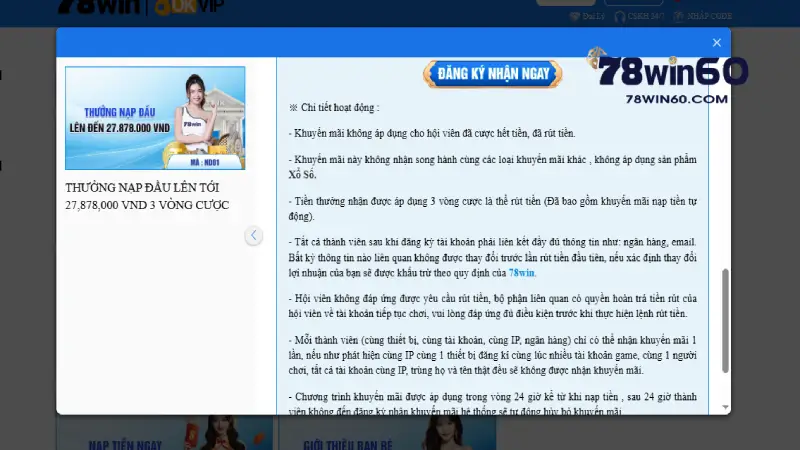
Task: Click the ĐĂNG KÝ NHẬN NGAY button
Action: 492,74
